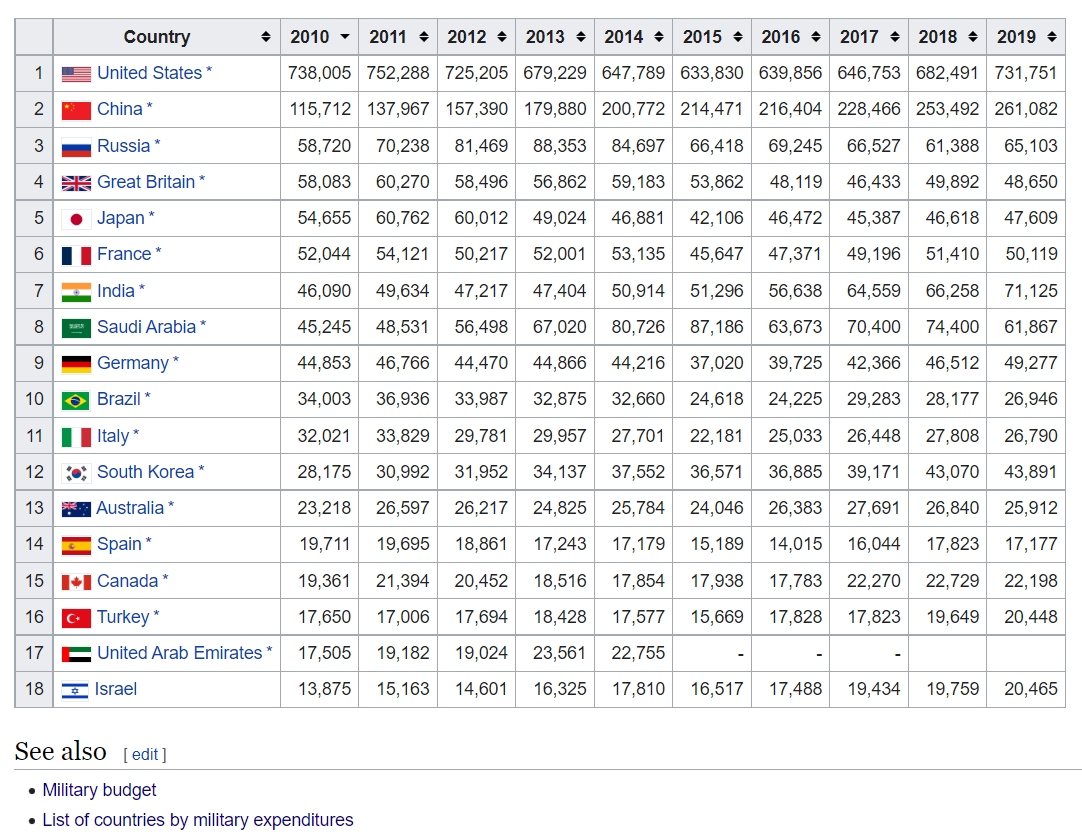The width and height of the screenshot is (1082, 834).
Task: Sort by 2013 column sort arrows
Action: (581, 37)
